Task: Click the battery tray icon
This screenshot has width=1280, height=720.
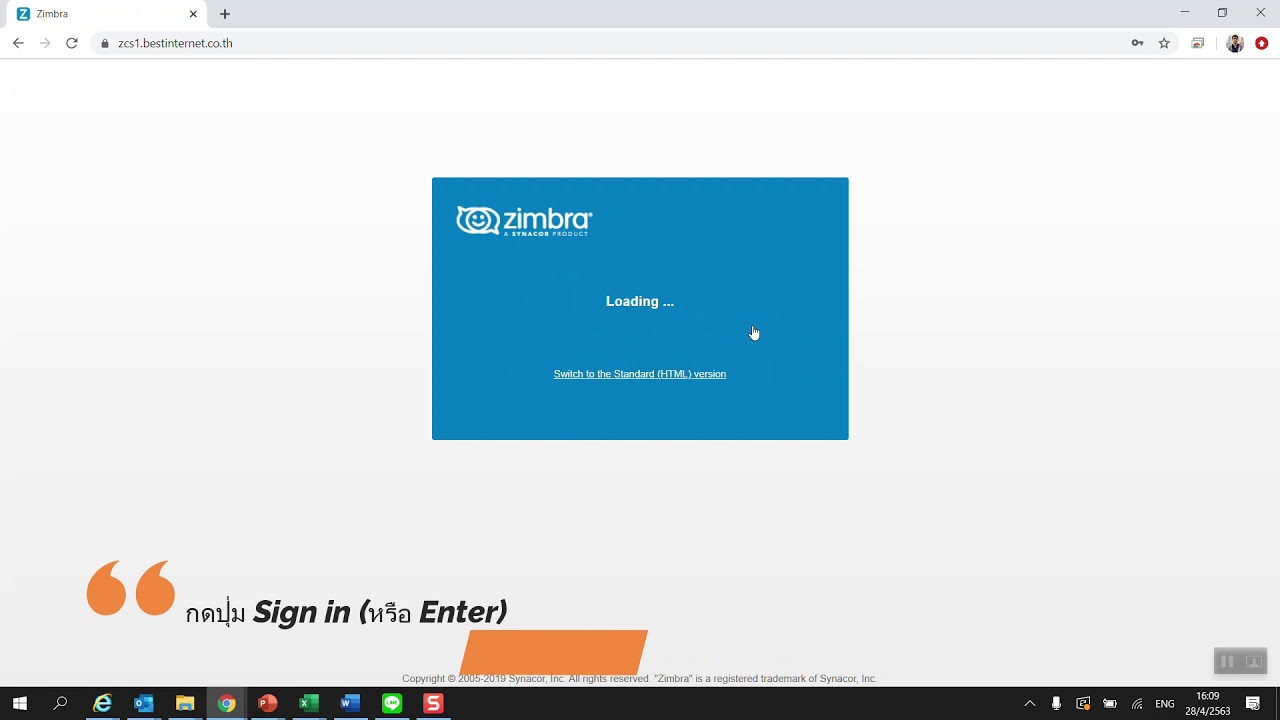Action: click(1110, 704)
